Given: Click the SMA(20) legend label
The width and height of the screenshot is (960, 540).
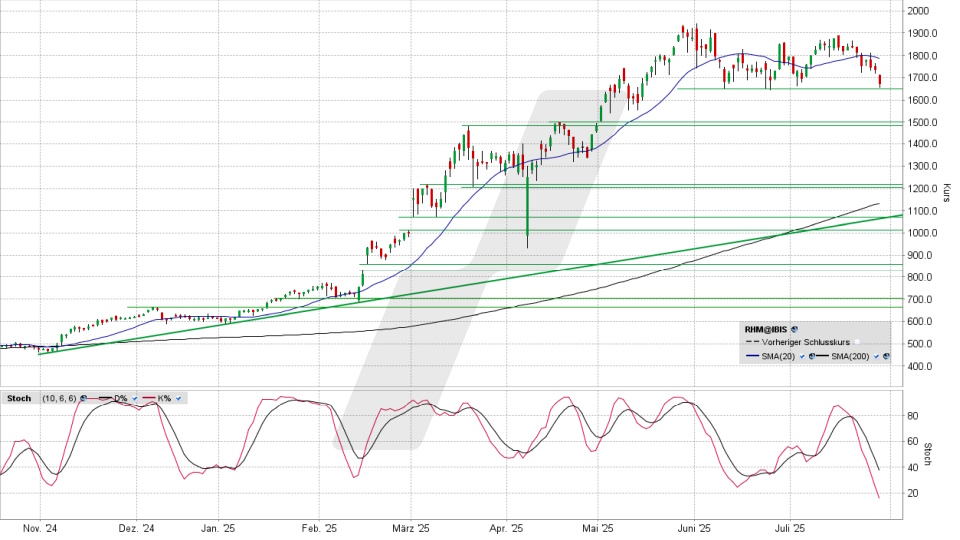Looking at the screenshot, I should 778,356.
